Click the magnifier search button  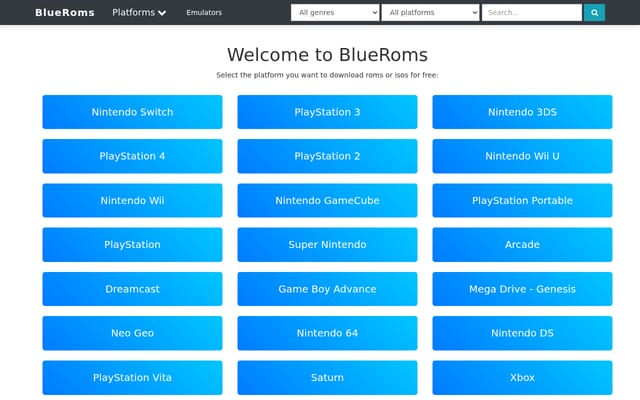[x=594, y=13]
